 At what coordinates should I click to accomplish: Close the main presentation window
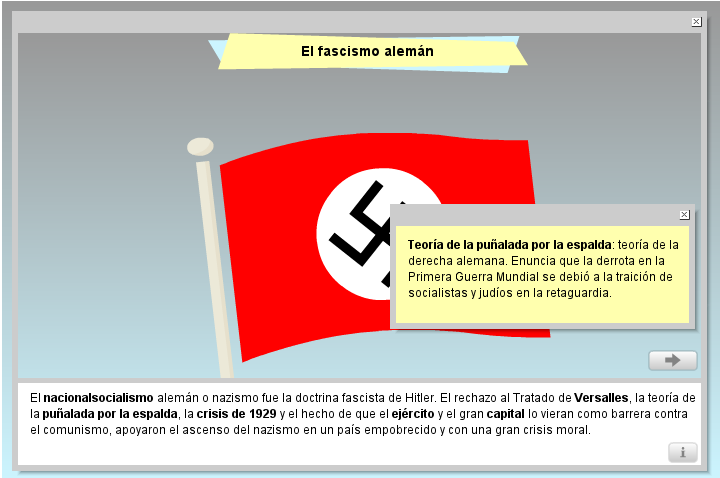[696, 22]
